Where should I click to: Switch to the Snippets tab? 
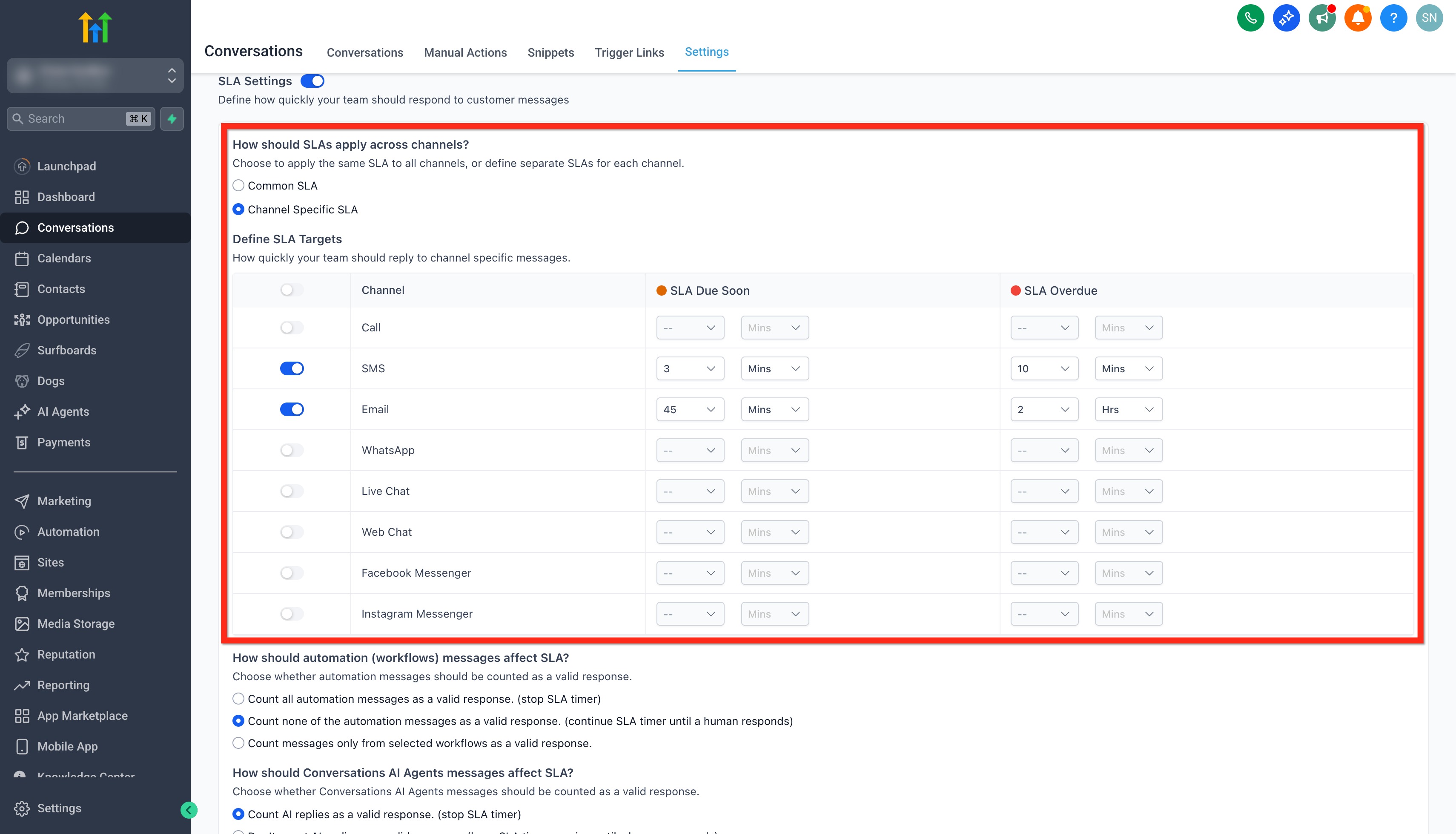[x=550, y=53]
